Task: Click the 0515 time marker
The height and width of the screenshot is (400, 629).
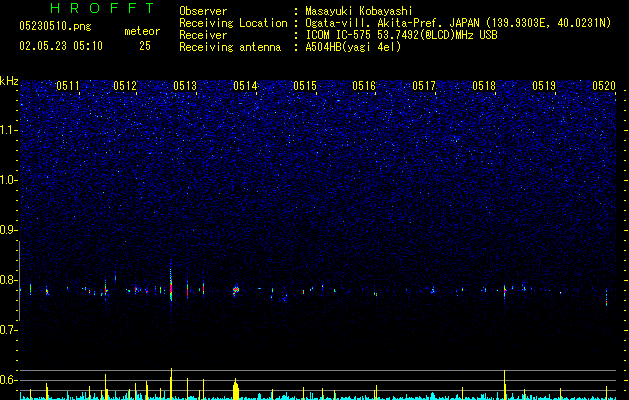Action: point(305,86)
